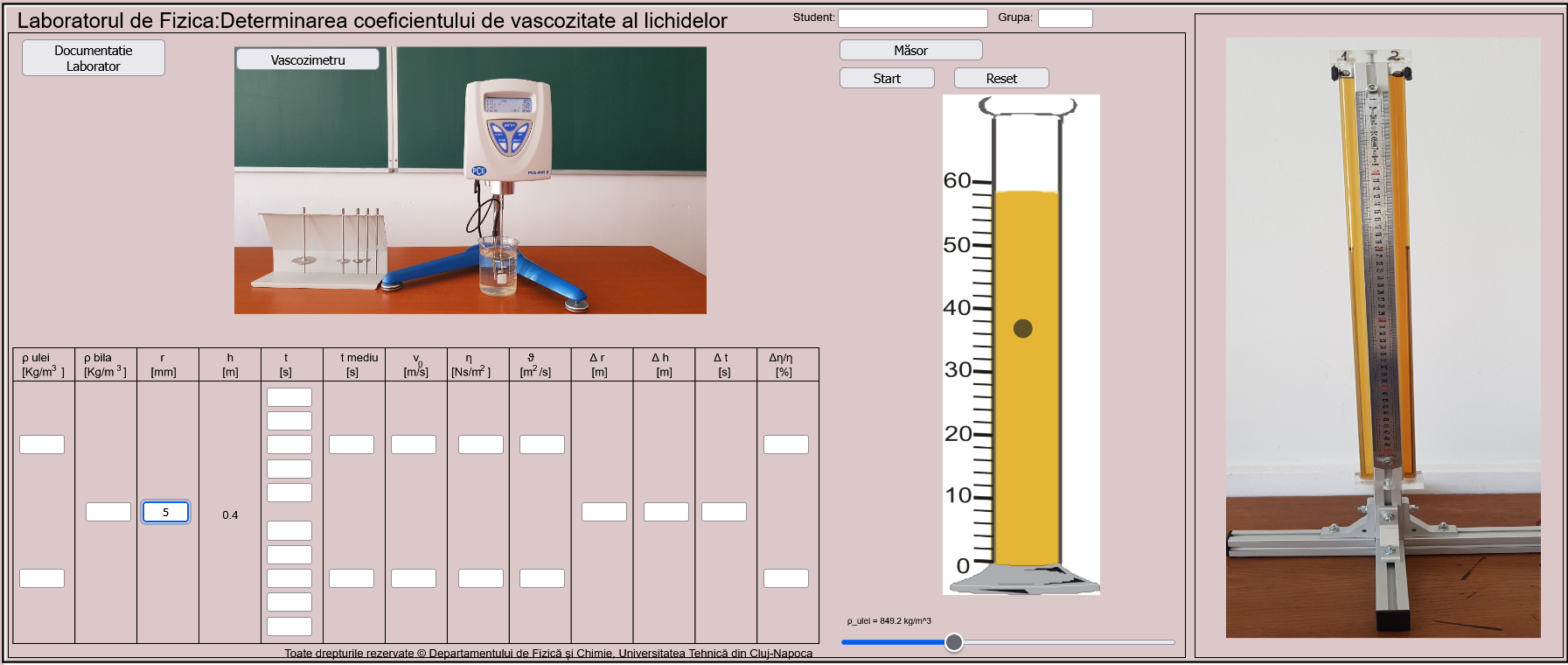Click the Δ r input field
This screenshot has width=1568, height=665.
604,512
